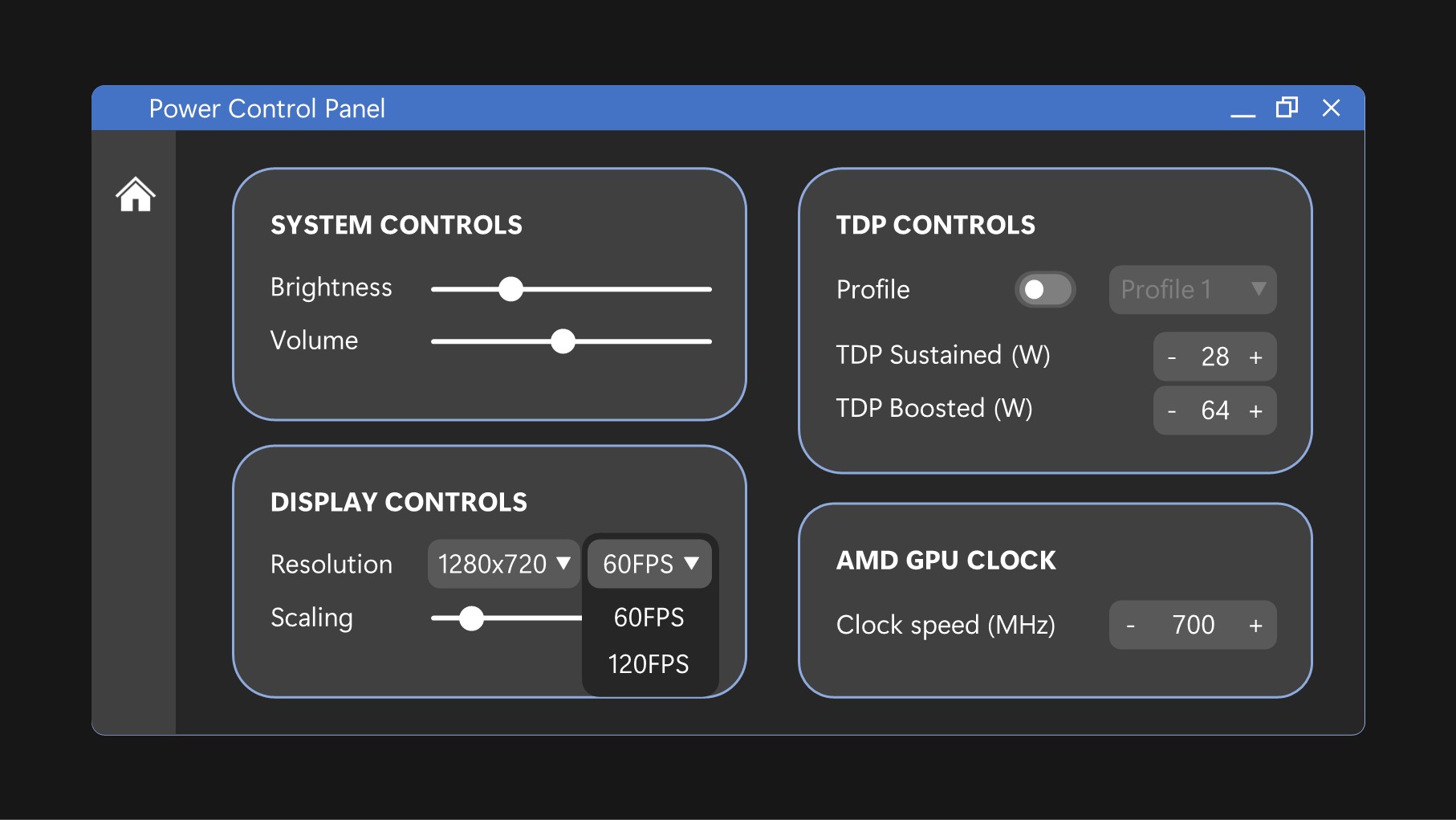
Task: Decrease TDP Boosted wattage with minus button
Action: pyautogui.click(x=1173, y=410)
